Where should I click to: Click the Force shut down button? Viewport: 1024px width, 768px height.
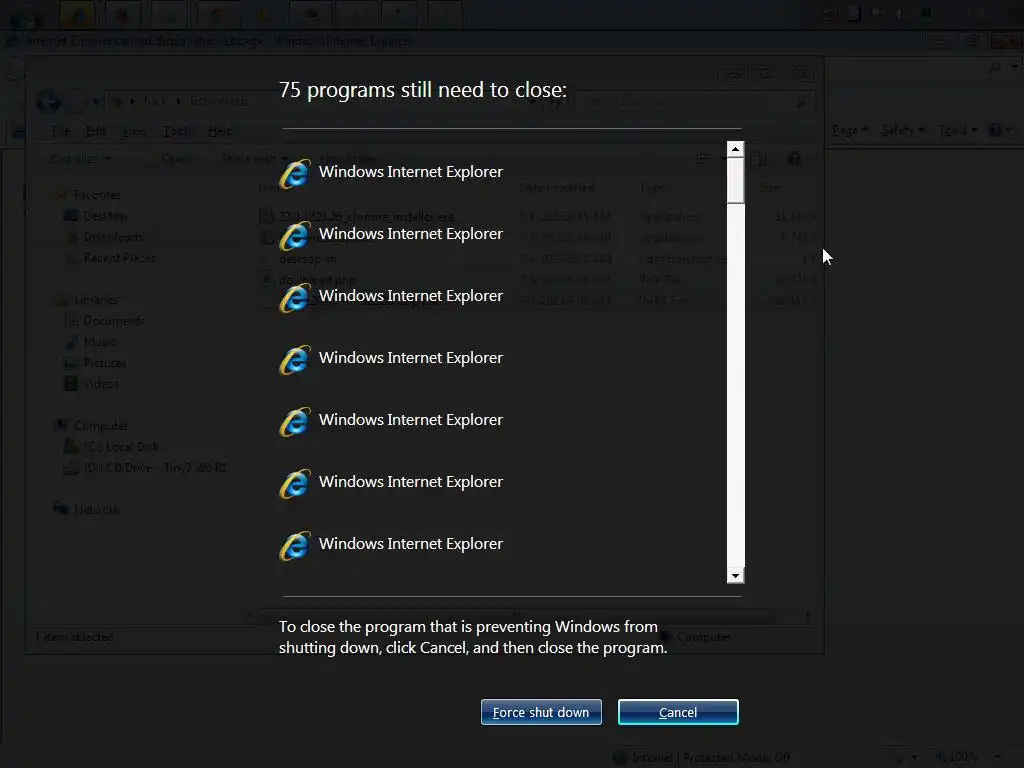(x=541, y=712)
